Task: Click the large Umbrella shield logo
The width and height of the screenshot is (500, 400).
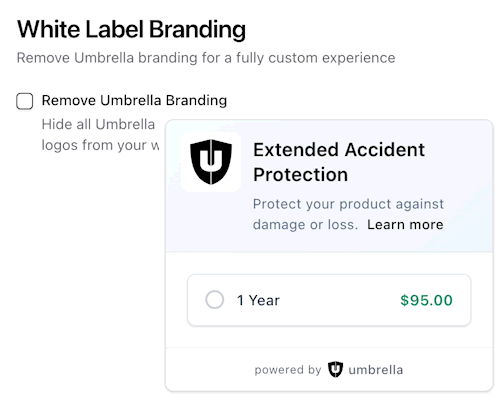Action: coord(211,162)
